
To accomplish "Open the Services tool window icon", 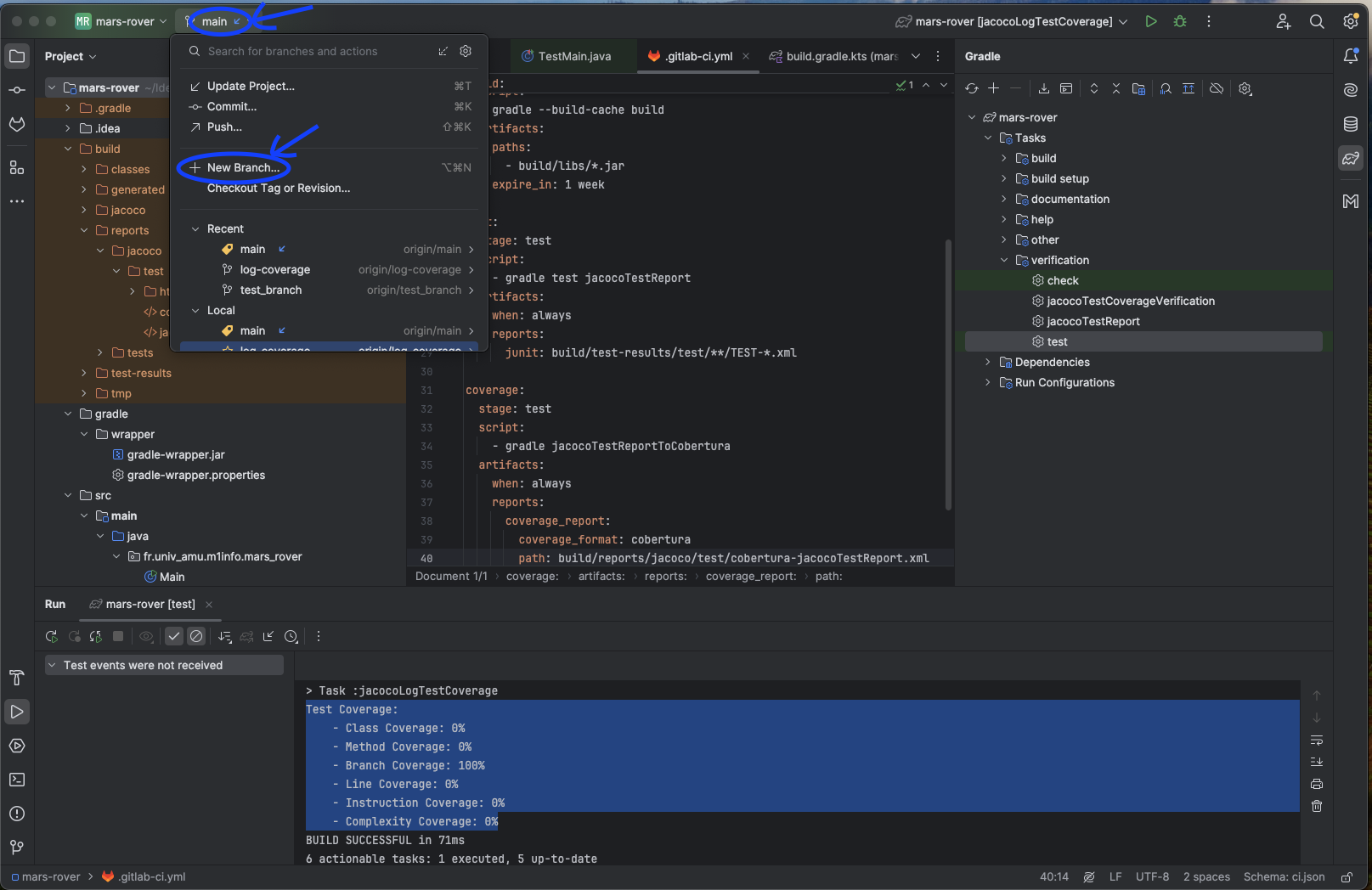I will 17,746.
